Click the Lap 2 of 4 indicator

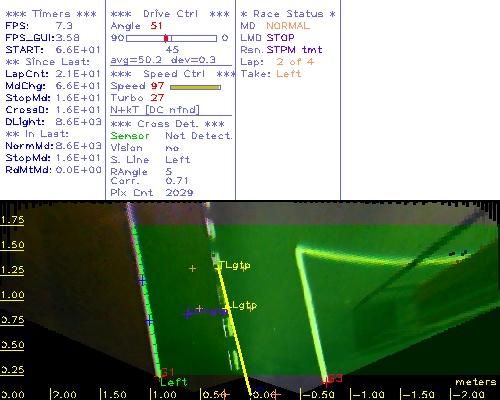coord(277,62)
